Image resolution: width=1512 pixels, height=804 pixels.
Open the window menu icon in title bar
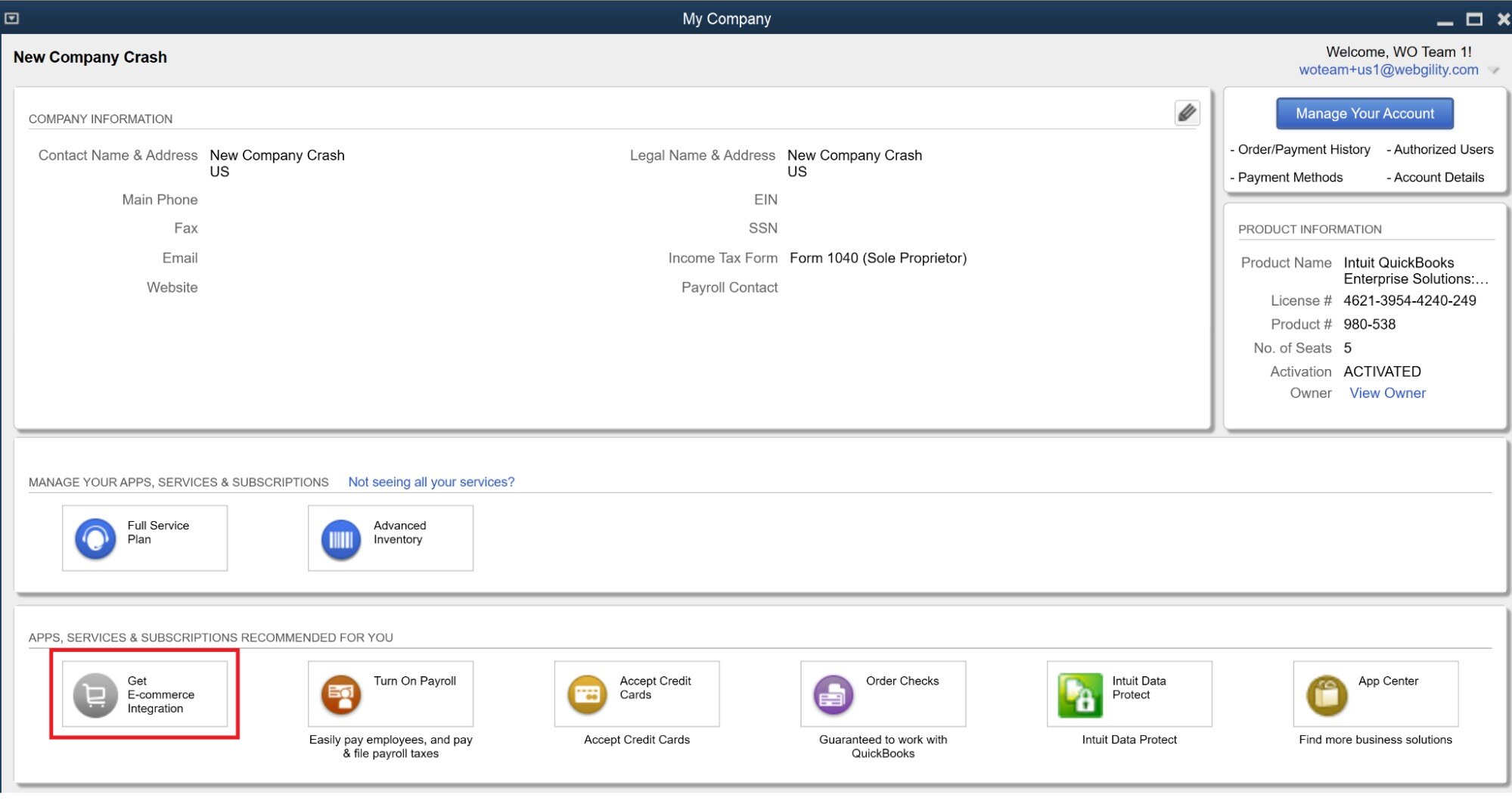click(12, 18)
